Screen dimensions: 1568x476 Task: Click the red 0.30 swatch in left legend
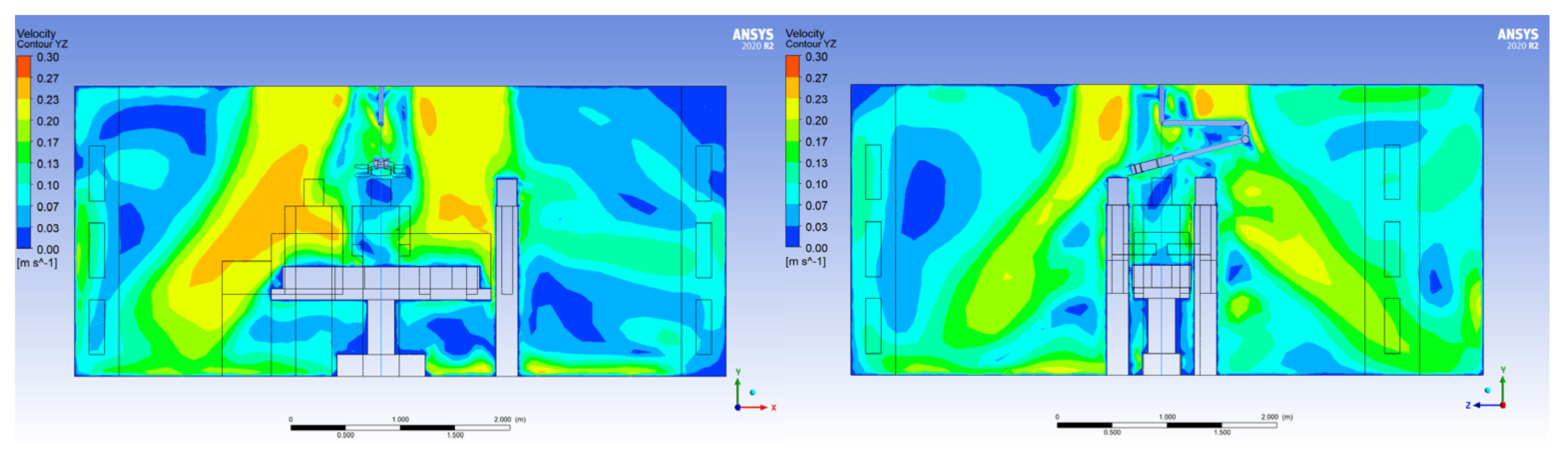24,66
